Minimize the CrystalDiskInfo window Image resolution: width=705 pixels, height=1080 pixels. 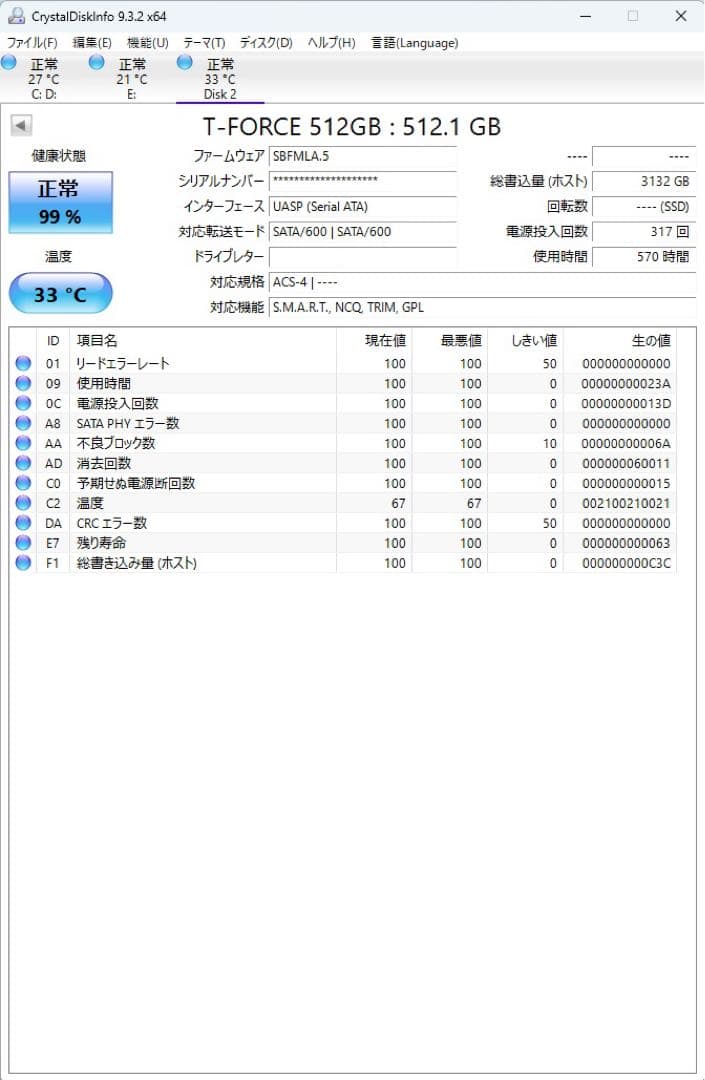[x=585, y=16]
